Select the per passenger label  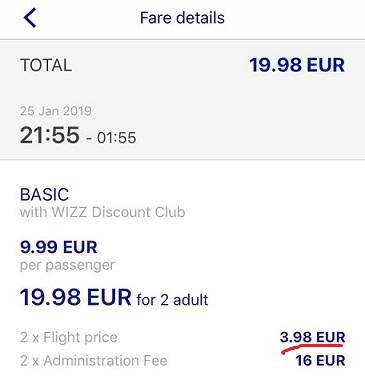[67, 265]
